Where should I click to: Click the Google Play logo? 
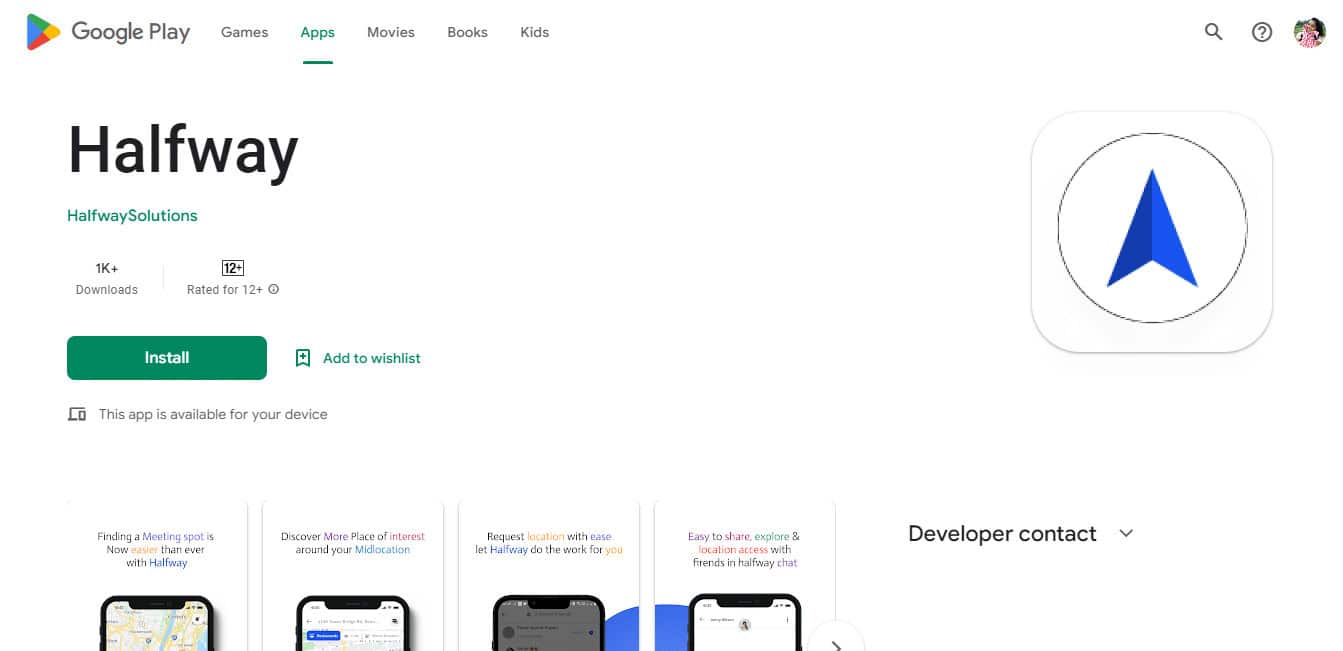[108, 32]
